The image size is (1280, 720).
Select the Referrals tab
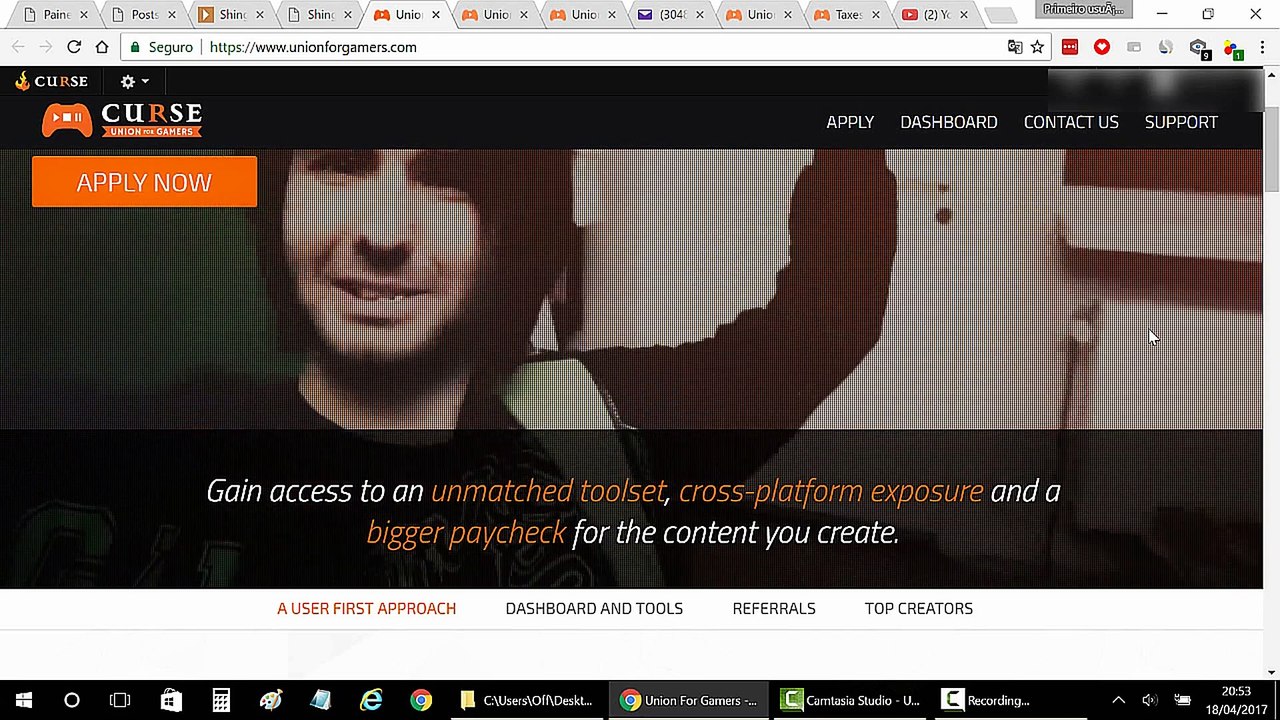point(774,608)
